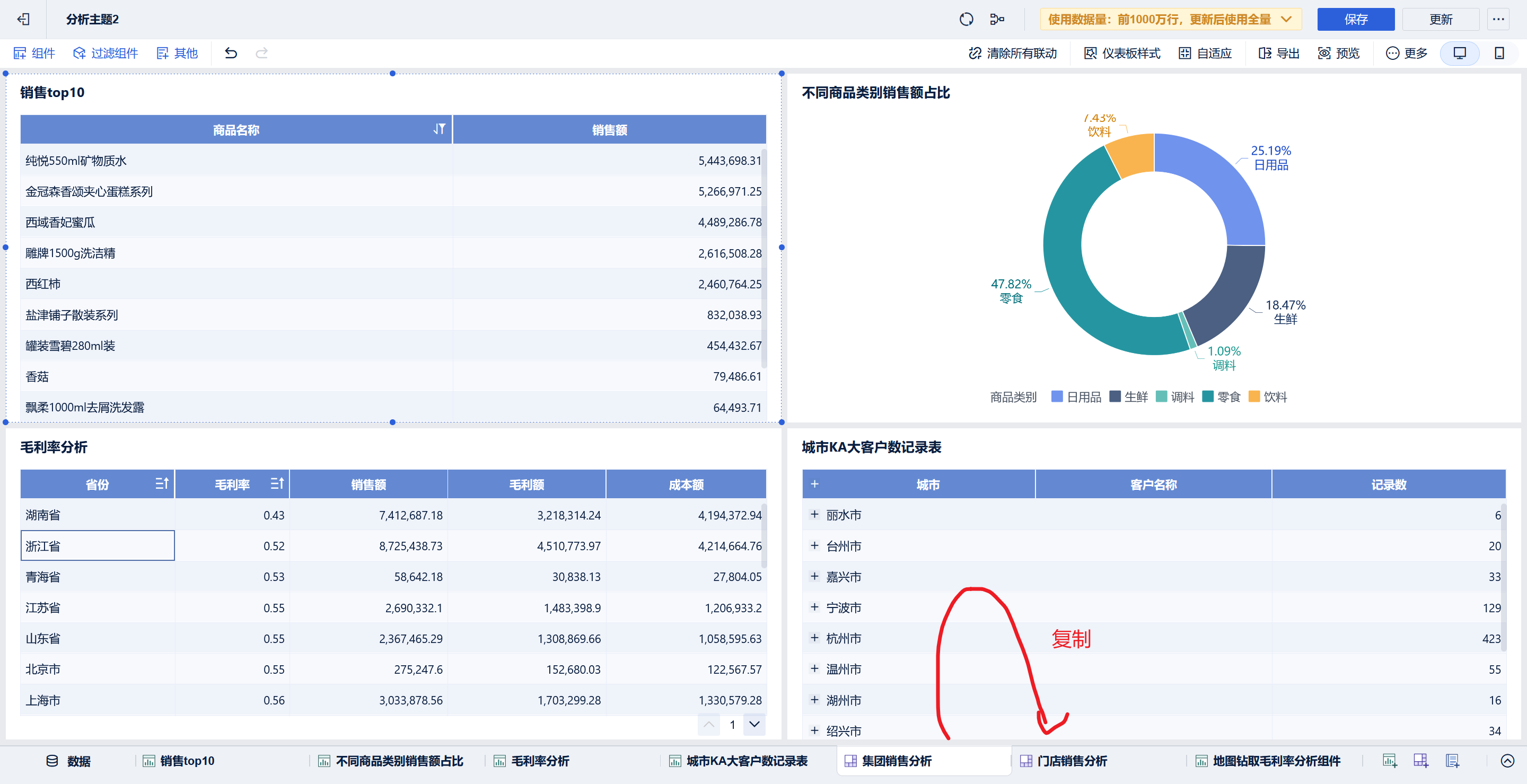This screenshot has height=784, width=1527.
Task: Click the 清除所有联动 button
Action: (x=1013, y=54)
